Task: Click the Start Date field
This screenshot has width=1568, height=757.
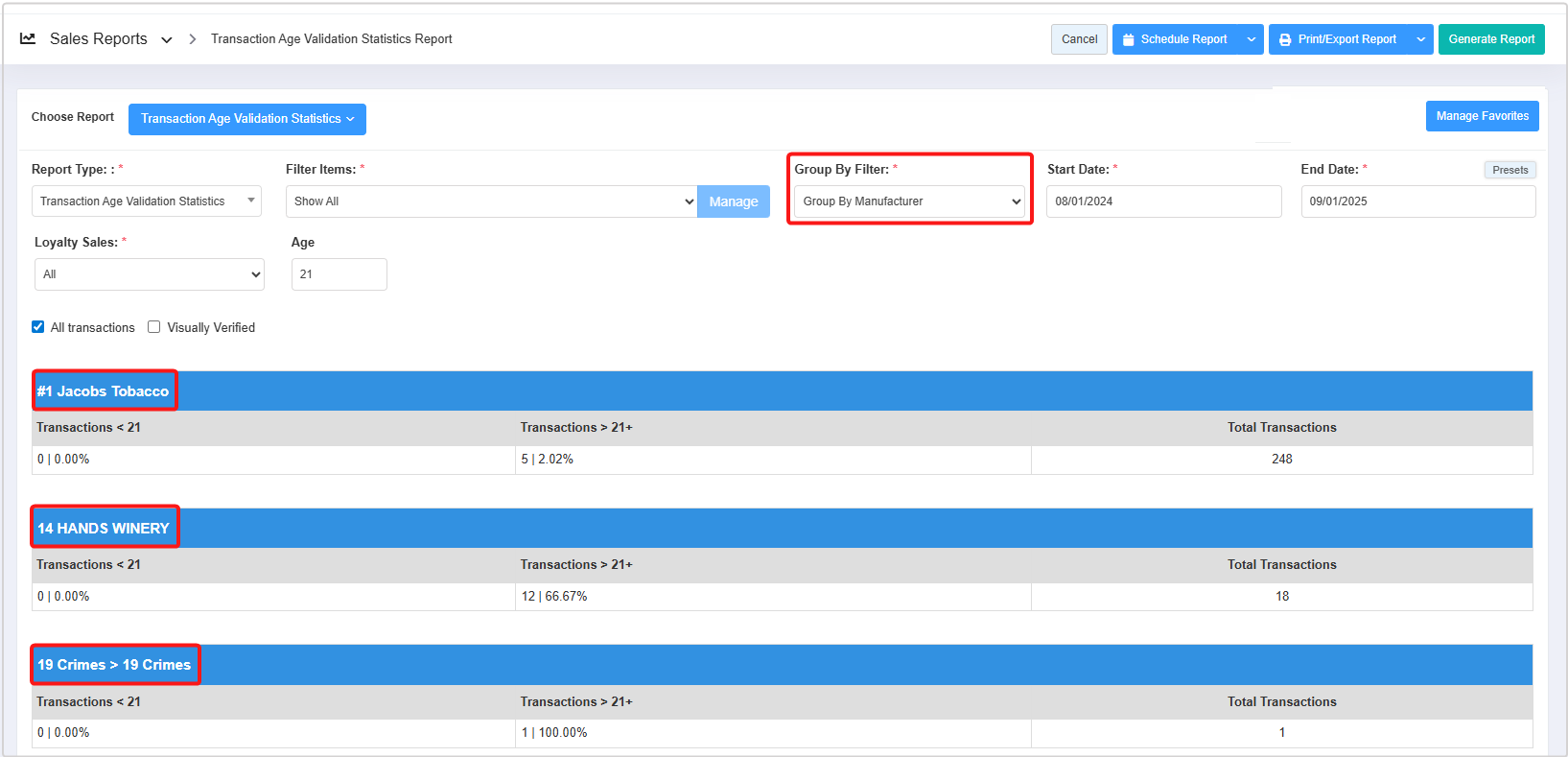Action: coord(1163,201)
